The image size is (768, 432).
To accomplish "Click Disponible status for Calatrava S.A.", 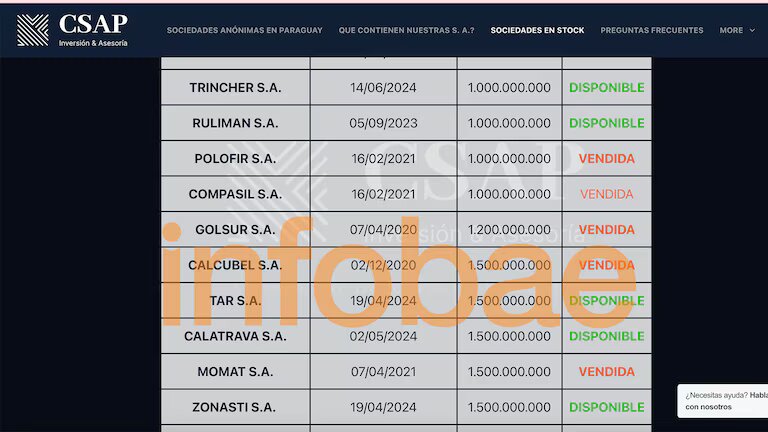I will pyautogui.click(x=606, y=336).
